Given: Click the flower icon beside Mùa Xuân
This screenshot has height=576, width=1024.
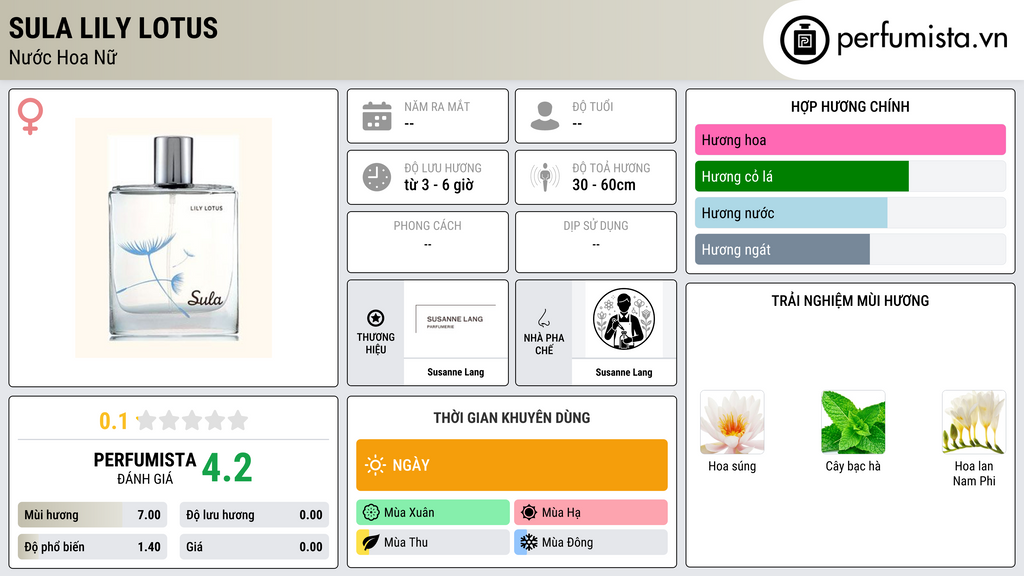Looking at the screenshot, I should pyautogui.click(x=371, y=512).
